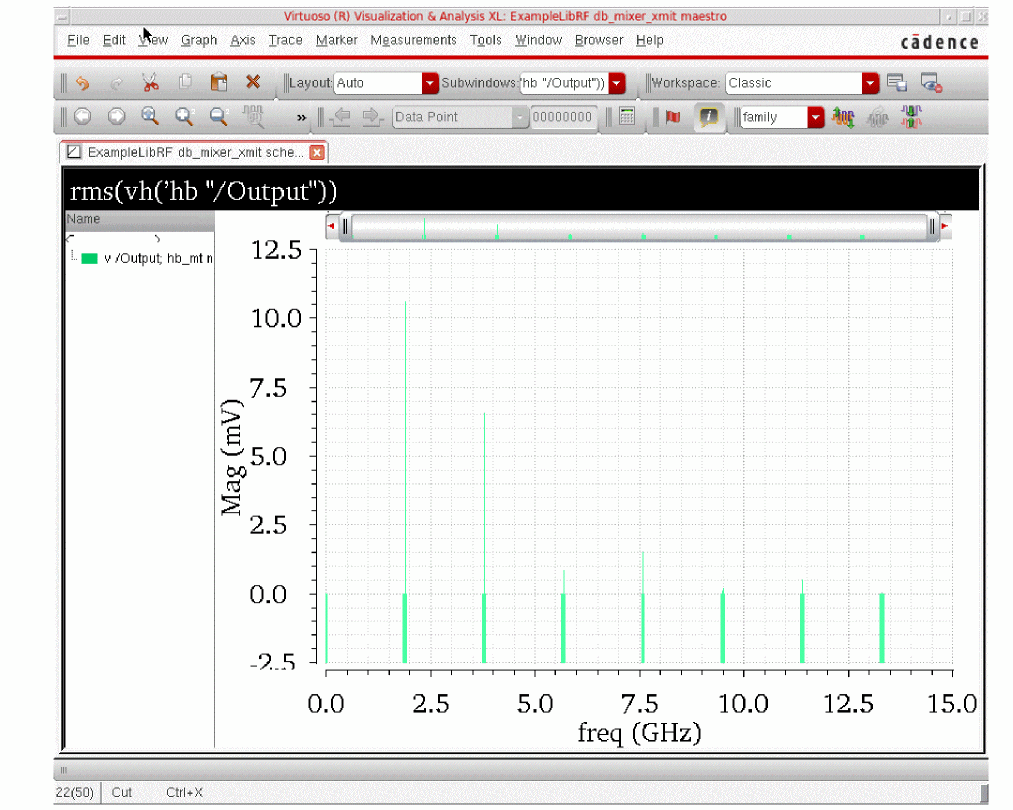Click the Zoom fit magnifier icon
1013x810 pixels.
click(x=150, y=116)
